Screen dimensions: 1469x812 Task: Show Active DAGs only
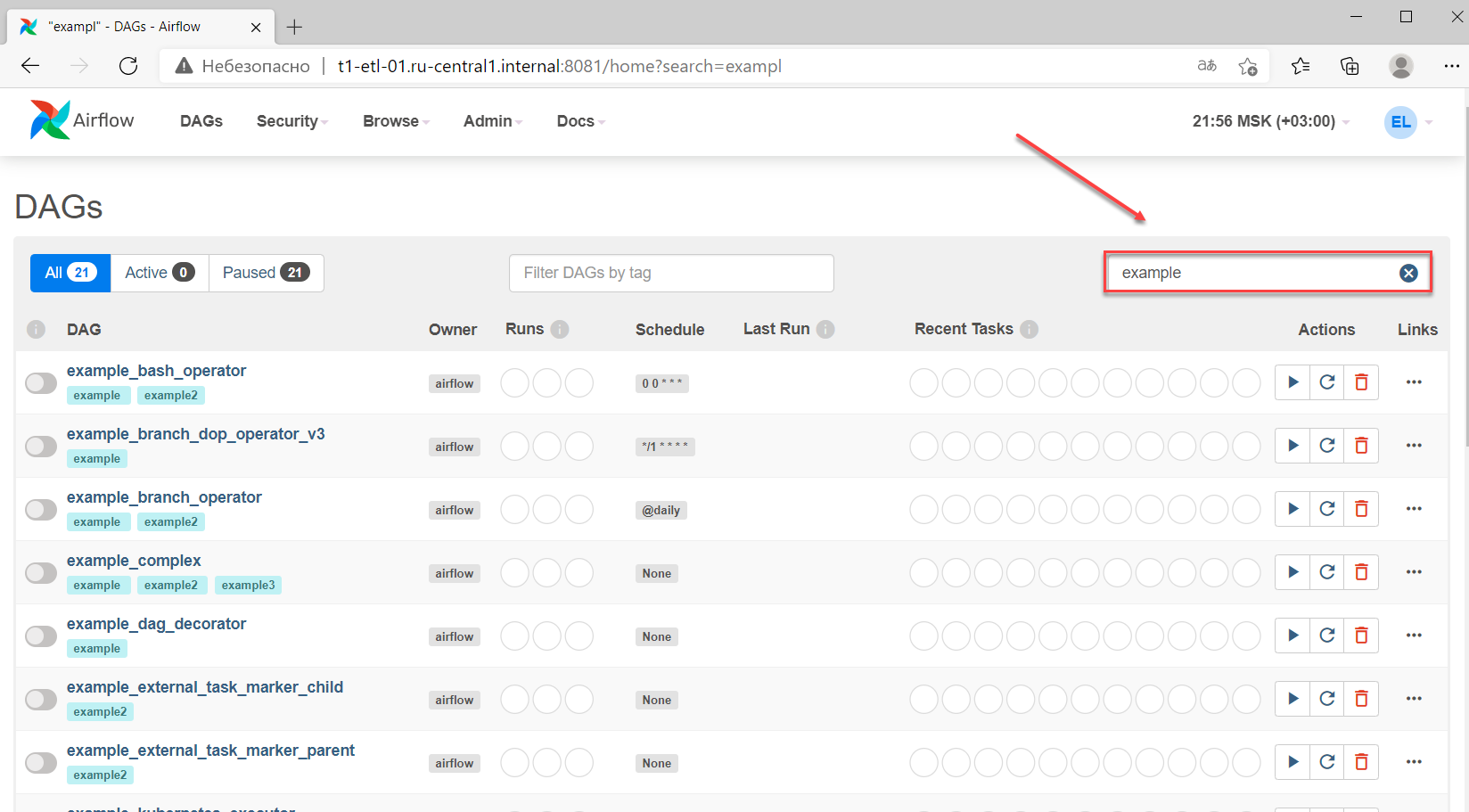tap(160, 273)
